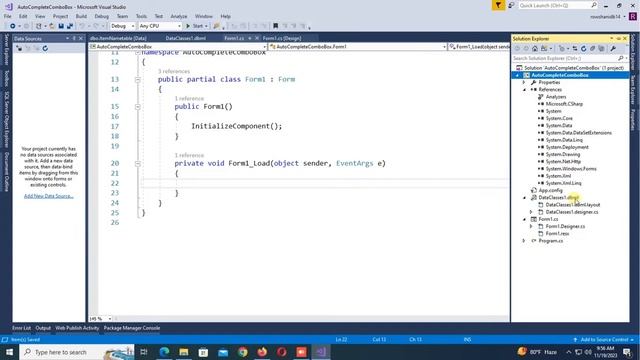Click the Navigate Backward toolbar icon
Viewport: 640px width, 360px height.
[13, 26]
